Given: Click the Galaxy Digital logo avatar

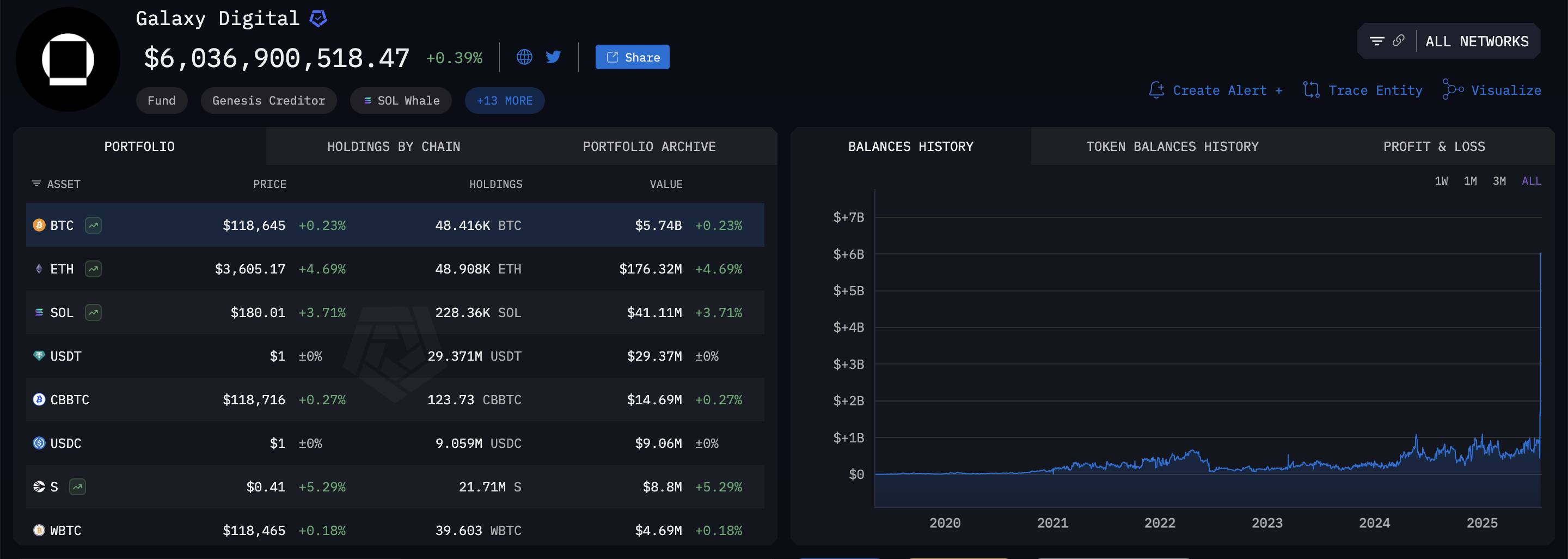Looking at the screenshot, I should [x=68, y=59].
